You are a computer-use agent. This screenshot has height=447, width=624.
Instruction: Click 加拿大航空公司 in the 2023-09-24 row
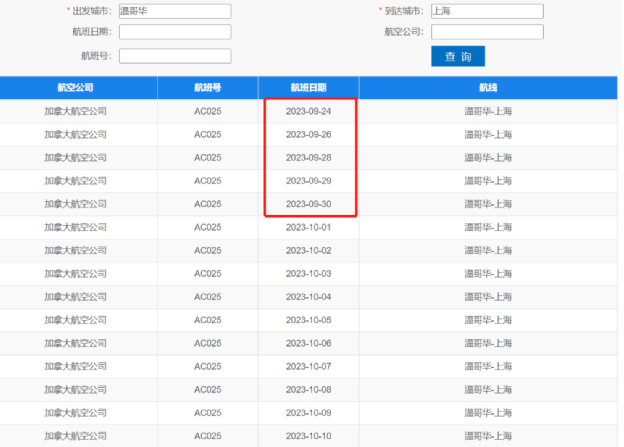click(x=75, y=111)
